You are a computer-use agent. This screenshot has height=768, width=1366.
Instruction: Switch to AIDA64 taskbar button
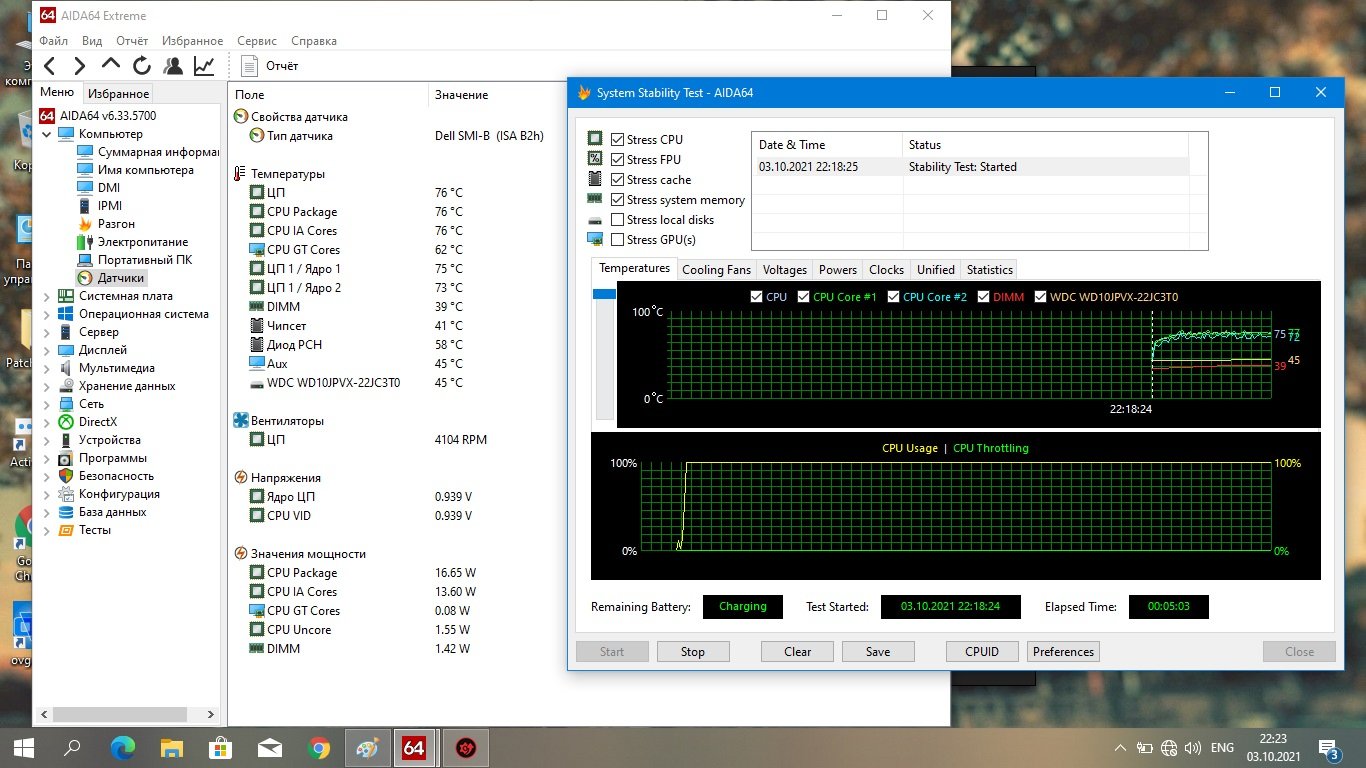(413, 747)
